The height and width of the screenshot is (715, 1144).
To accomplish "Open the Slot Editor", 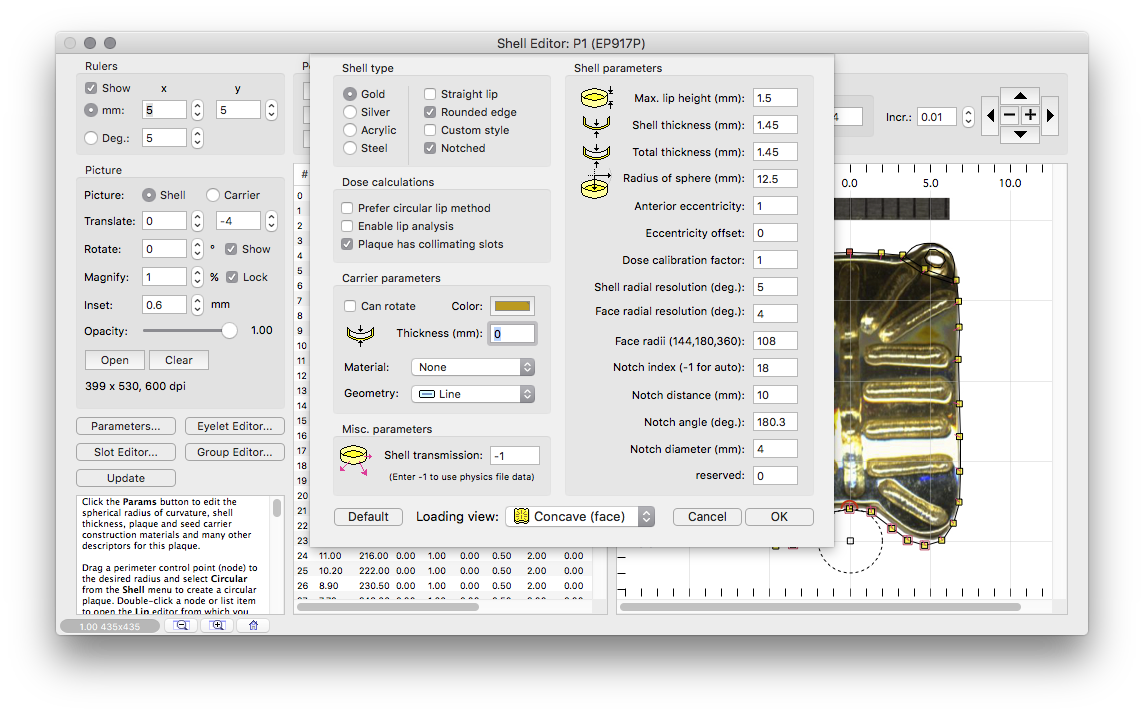I will point(125,452).
